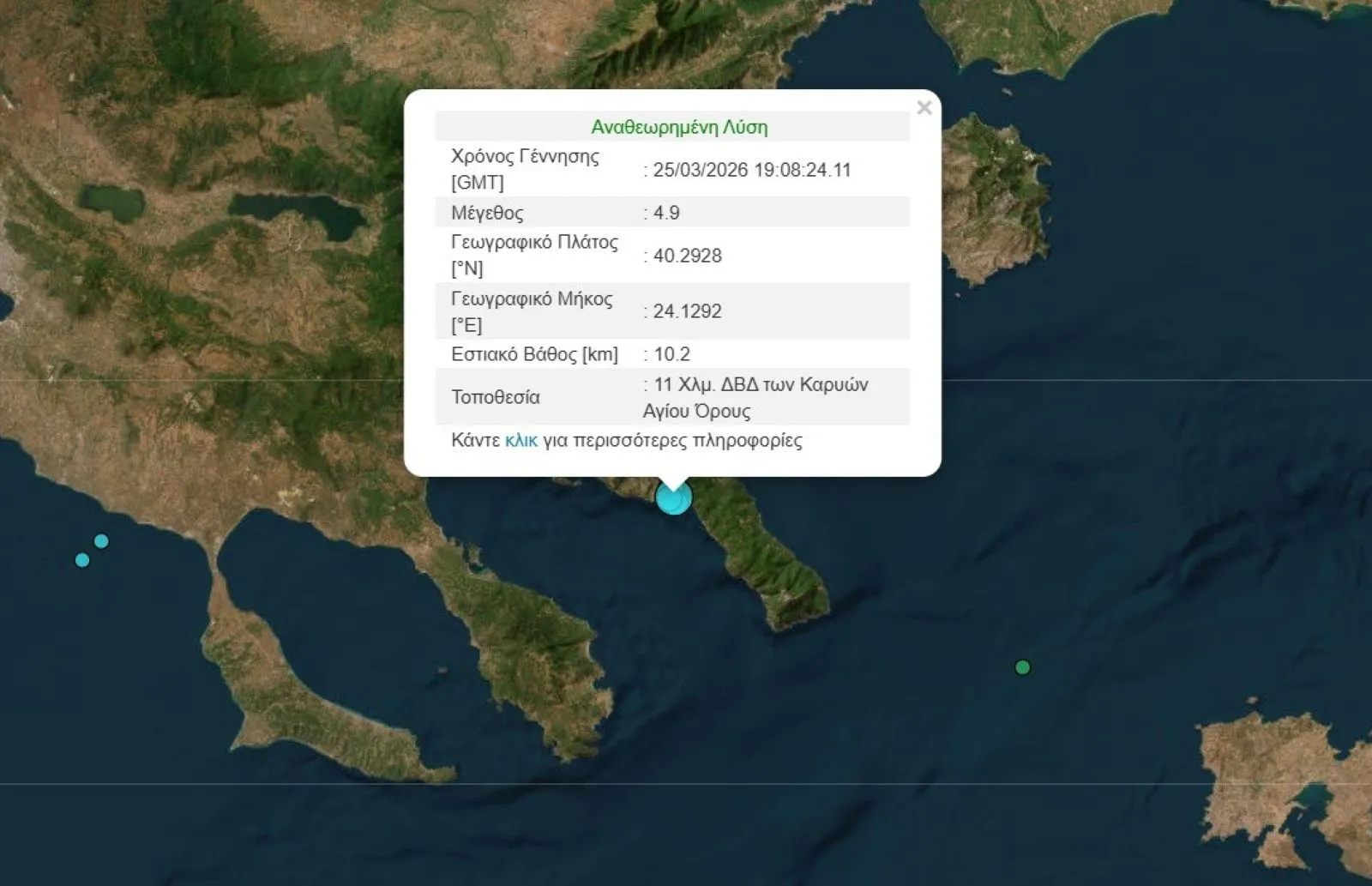The width and height of the screenshot is (1372, 886).
Task: Click the green earthquake marker in the sea
Action: 1022,667
